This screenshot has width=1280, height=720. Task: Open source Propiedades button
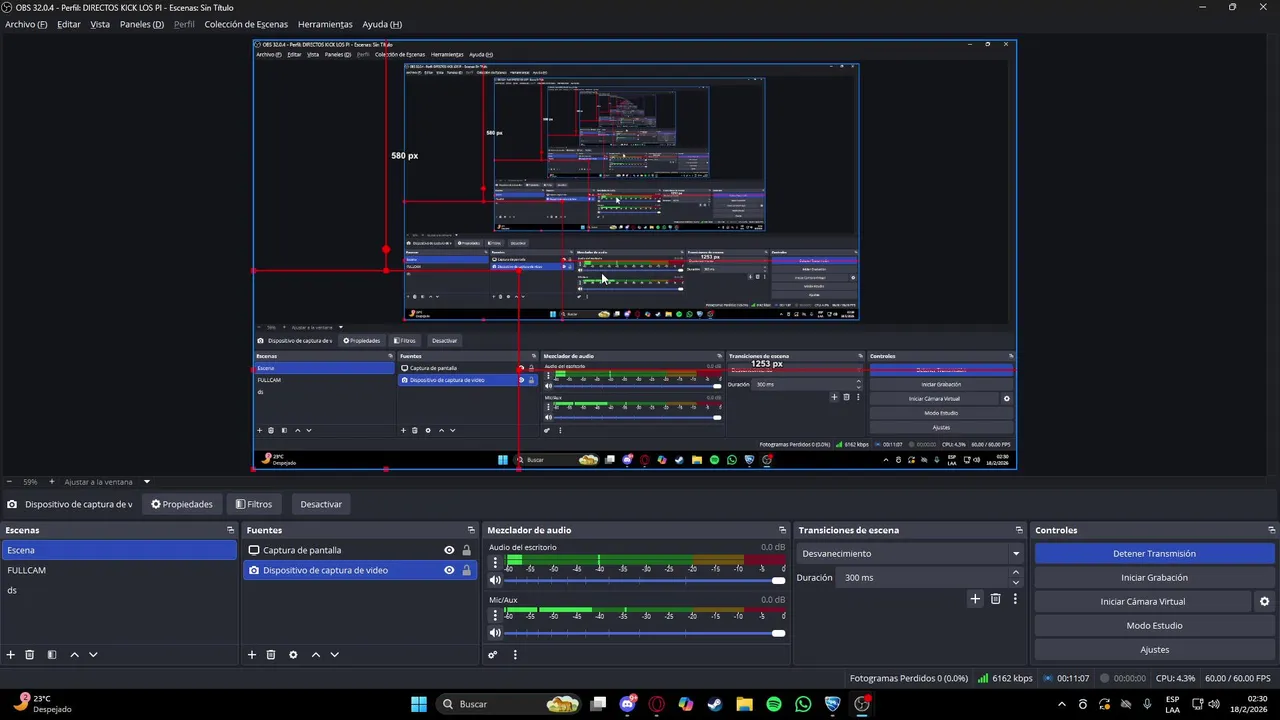point(181,504)
